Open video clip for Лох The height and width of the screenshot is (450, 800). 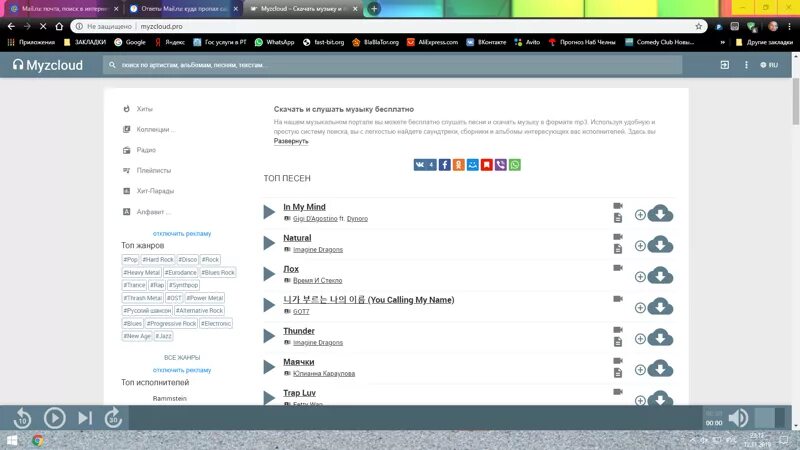618,268
